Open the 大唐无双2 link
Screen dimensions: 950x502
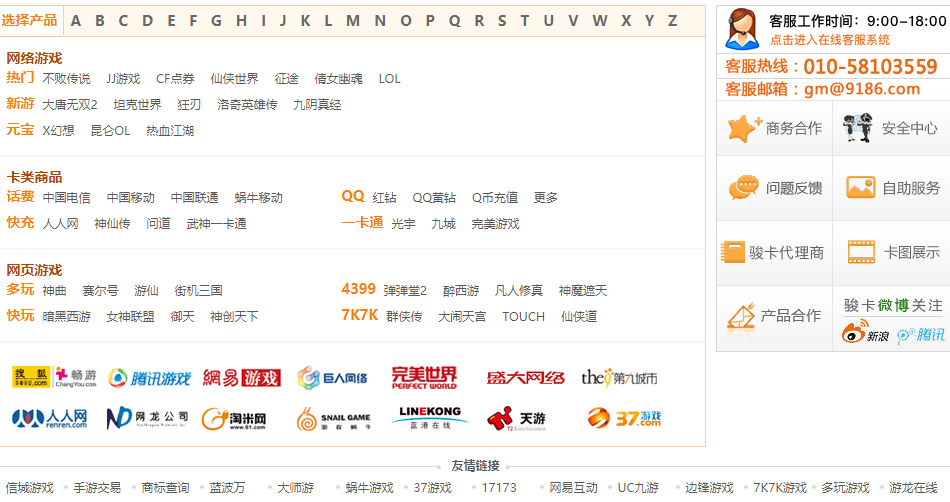[x=70, y=105]
